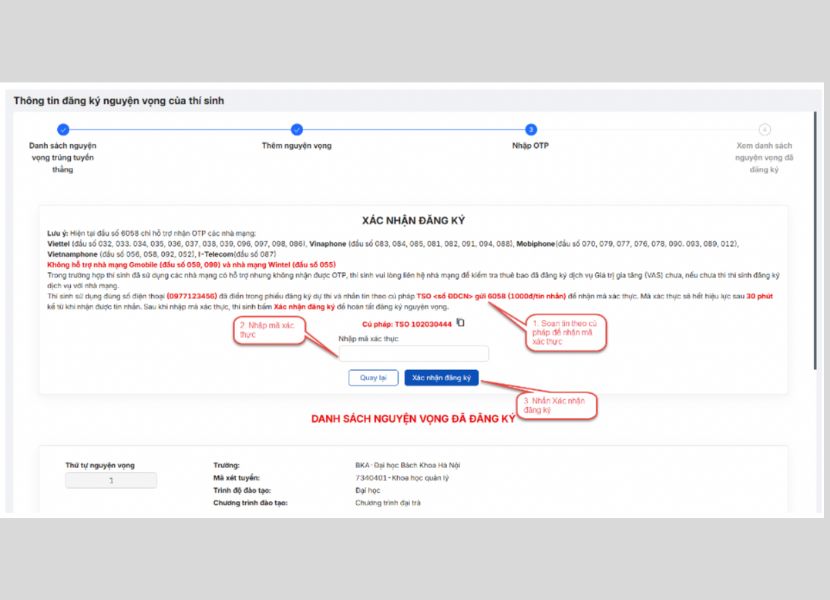This screenshot has height=600, width=830.
Task: Click the 'Cú pháp: TSO 102030444' text
Action: tap(406, 323)
